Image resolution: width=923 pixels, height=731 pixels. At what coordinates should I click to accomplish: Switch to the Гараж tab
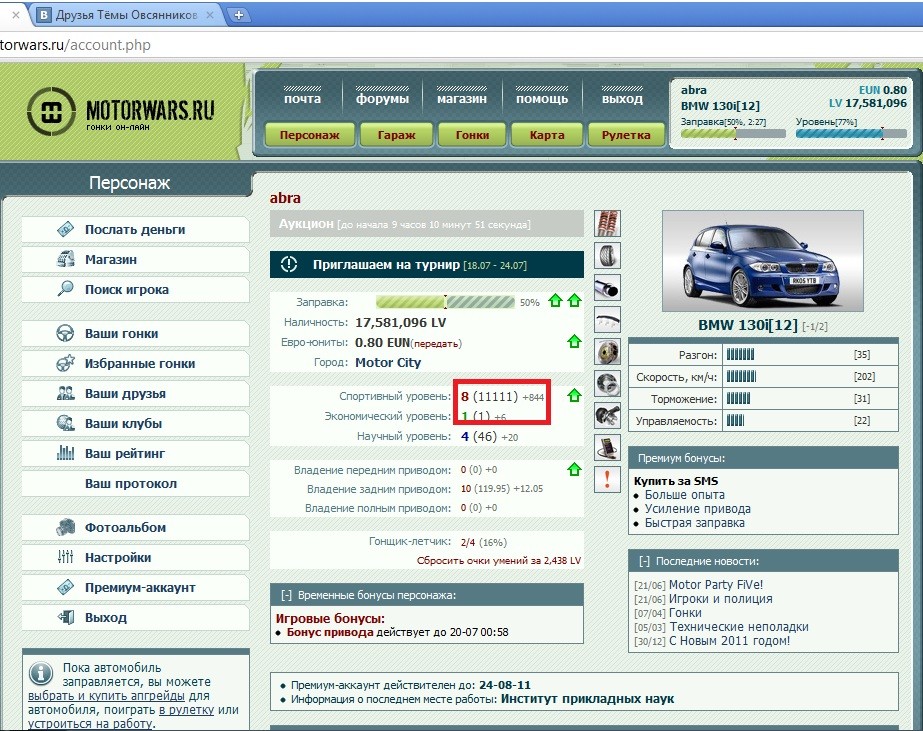pyautogui.click(x=396, y=135)
